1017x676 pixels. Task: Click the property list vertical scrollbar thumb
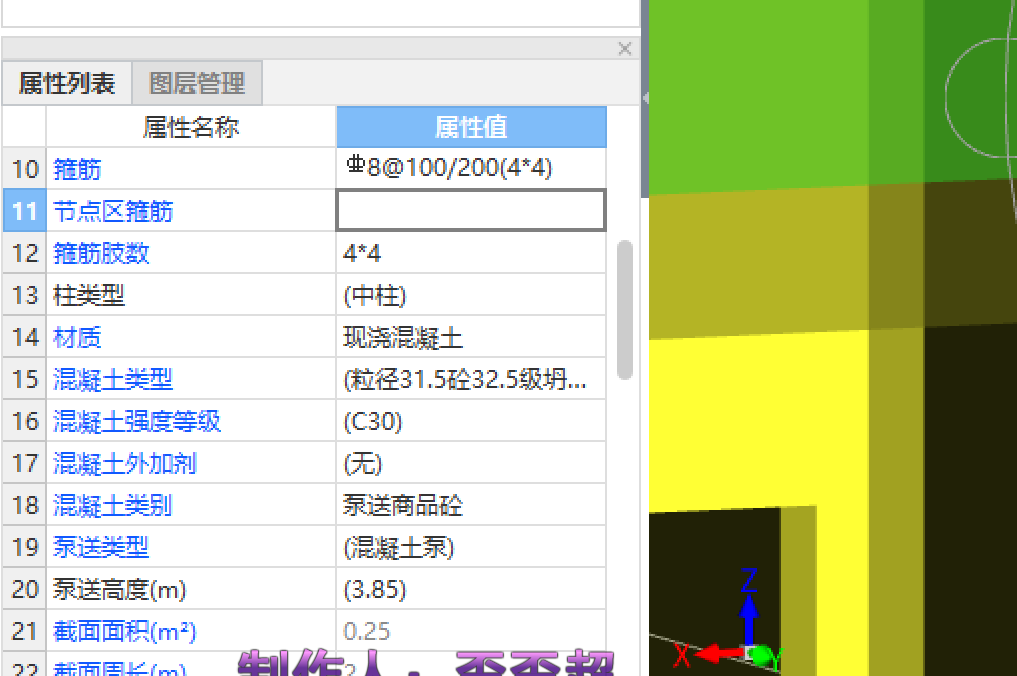pyautogui.click(x=625, y=309)
